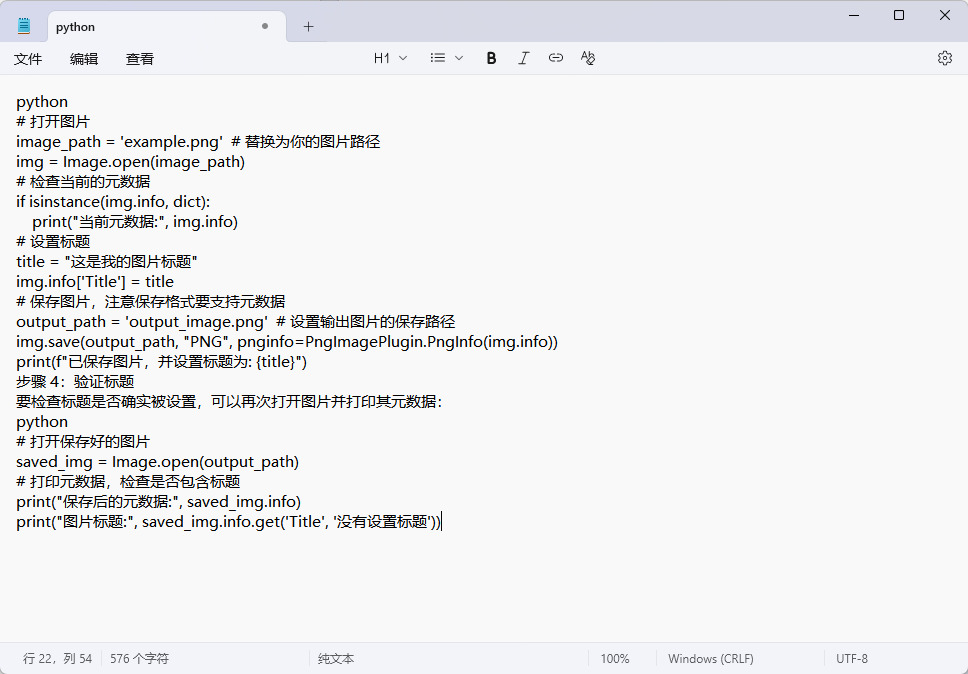Expand the list style dropdown arrow
The image size is (968, 674).
(x=459, y=58)
